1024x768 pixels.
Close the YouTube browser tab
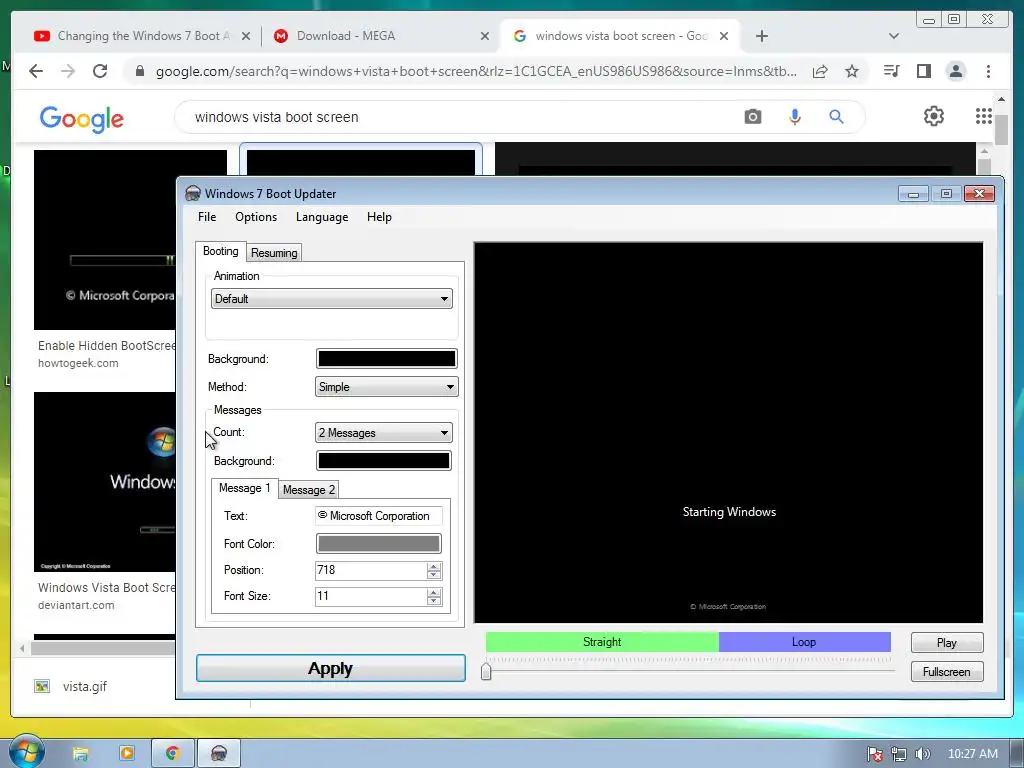pyautogui.click(x=246, y=37)
